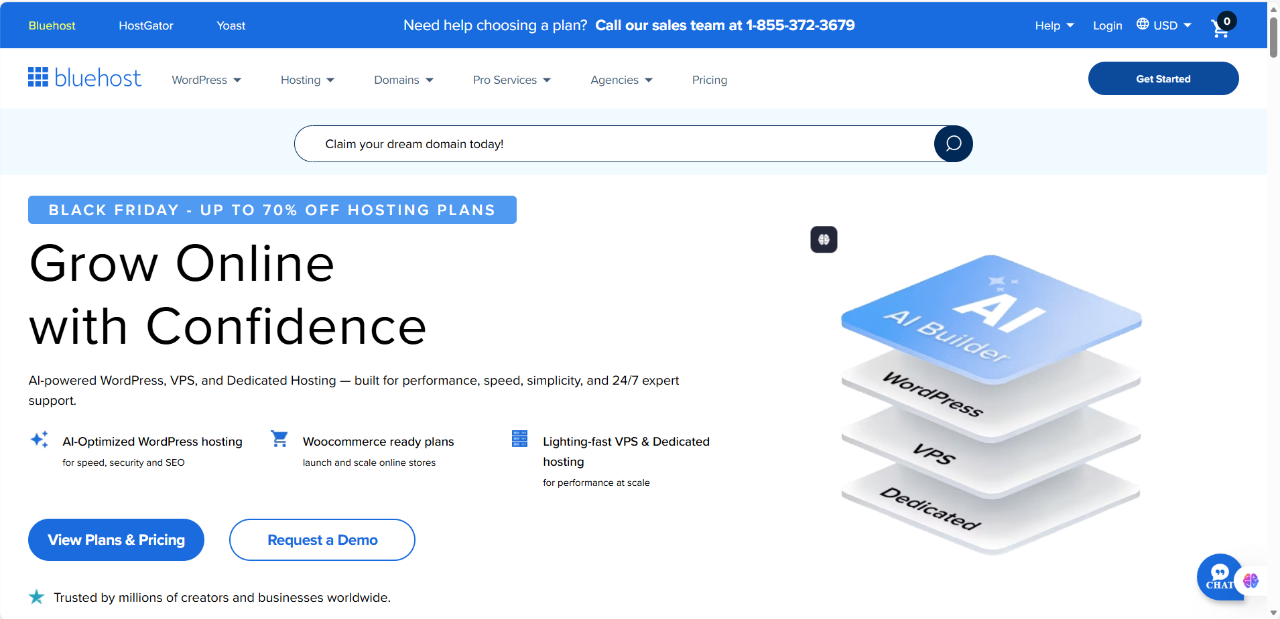Click the VPS server feature icon
Screen dimensions: 1280x619
point(519,439)
